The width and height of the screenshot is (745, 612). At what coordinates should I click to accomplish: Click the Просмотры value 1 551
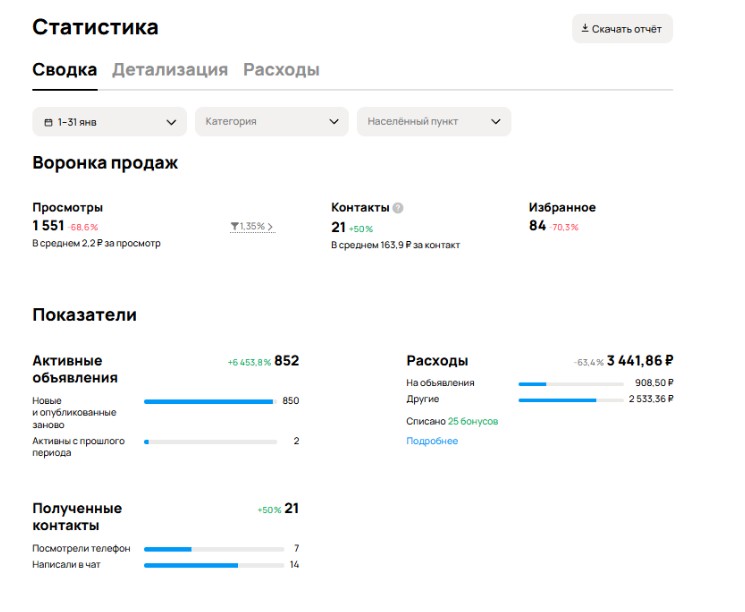48,225
